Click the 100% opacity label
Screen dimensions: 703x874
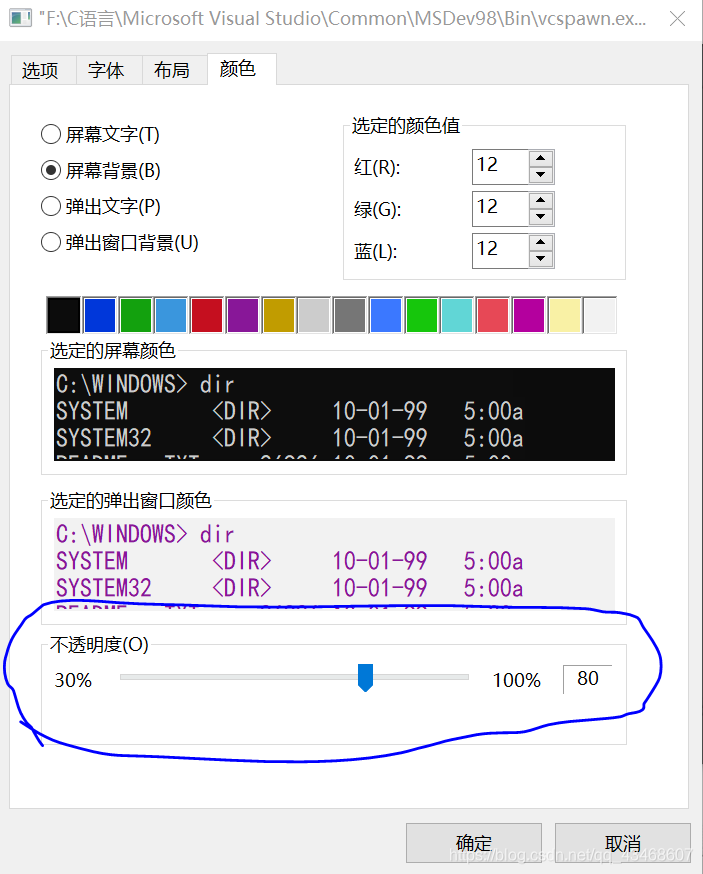coord(516,680)
